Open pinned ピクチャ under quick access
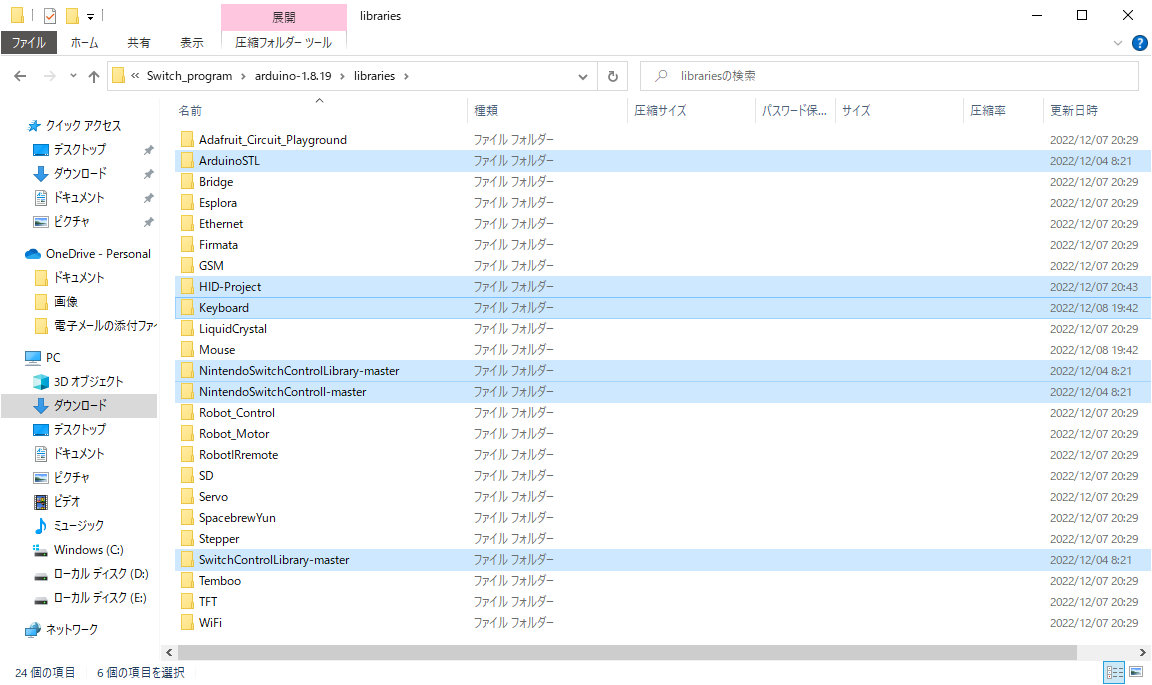 point(71,222)
